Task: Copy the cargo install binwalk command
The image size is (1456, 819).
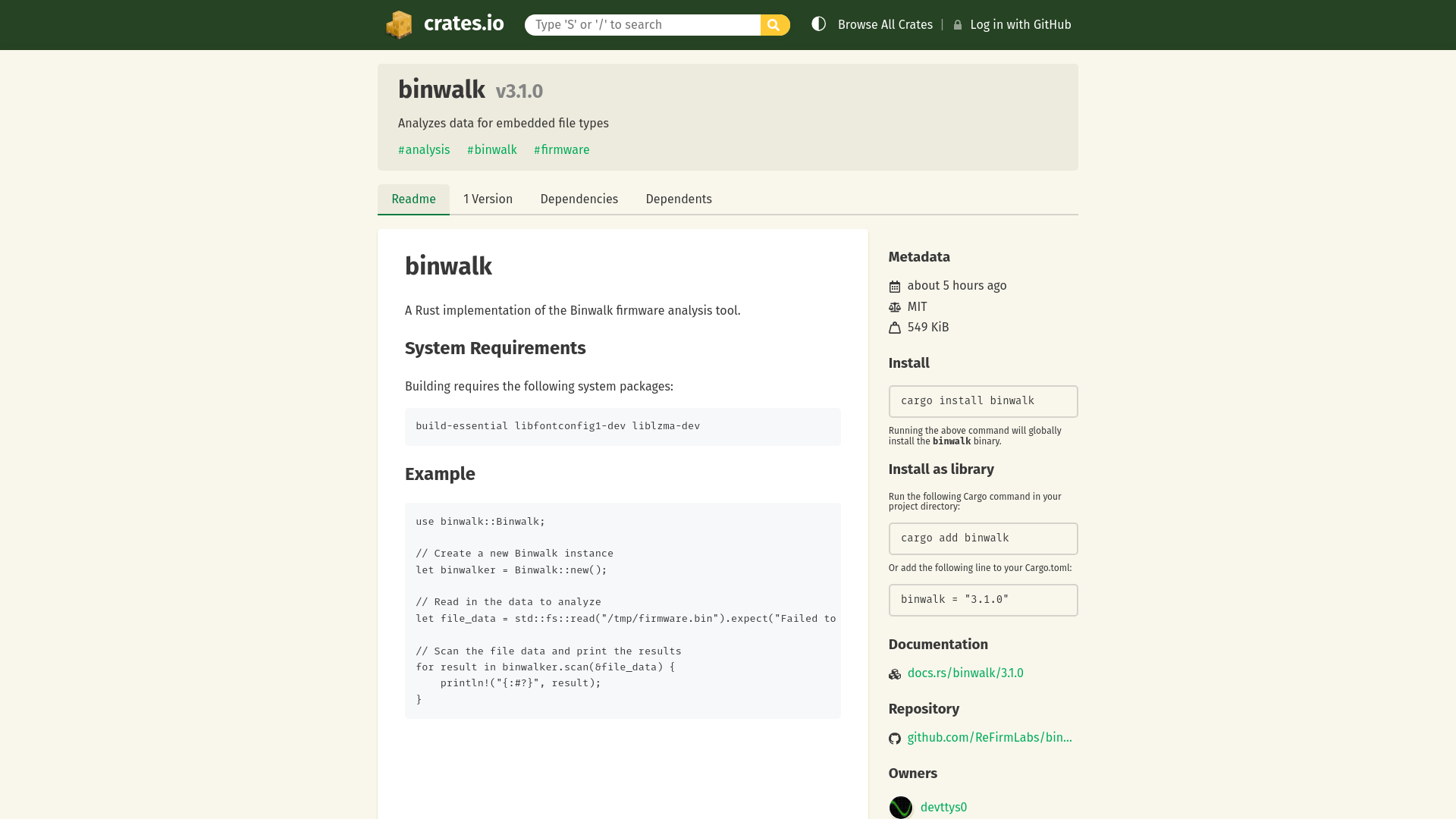Action: coord(983,401)
